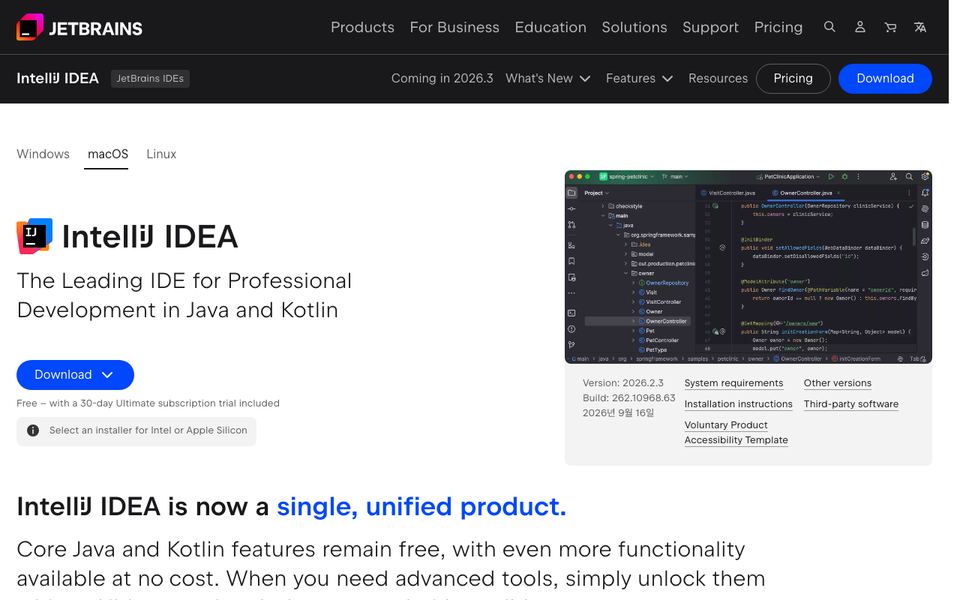Click the outlined Pricing button
The height and width of the screenshot is (600, 960).
793,78
